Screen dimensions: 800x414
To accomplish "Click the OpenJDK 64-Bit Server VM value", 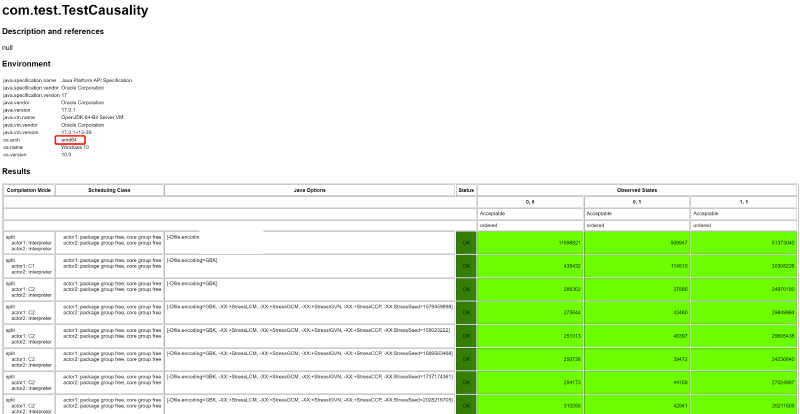I will point(91,117).
